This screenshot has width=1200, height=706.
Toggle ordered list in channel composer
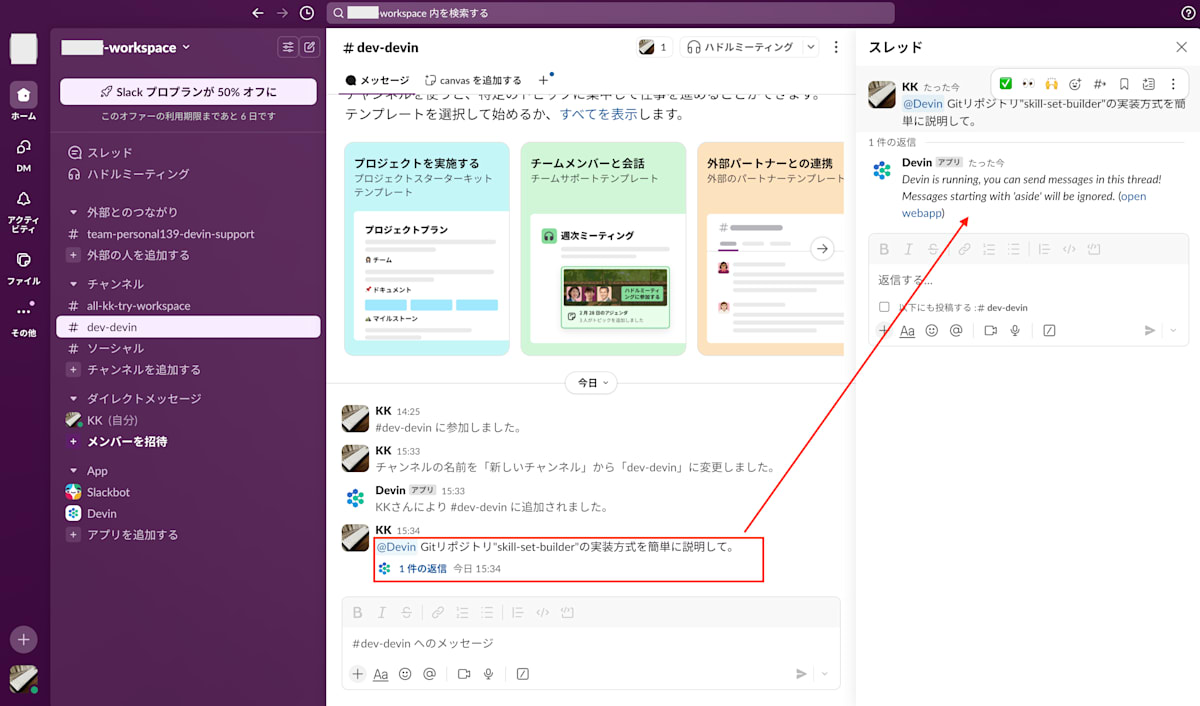tap(462, 613)
